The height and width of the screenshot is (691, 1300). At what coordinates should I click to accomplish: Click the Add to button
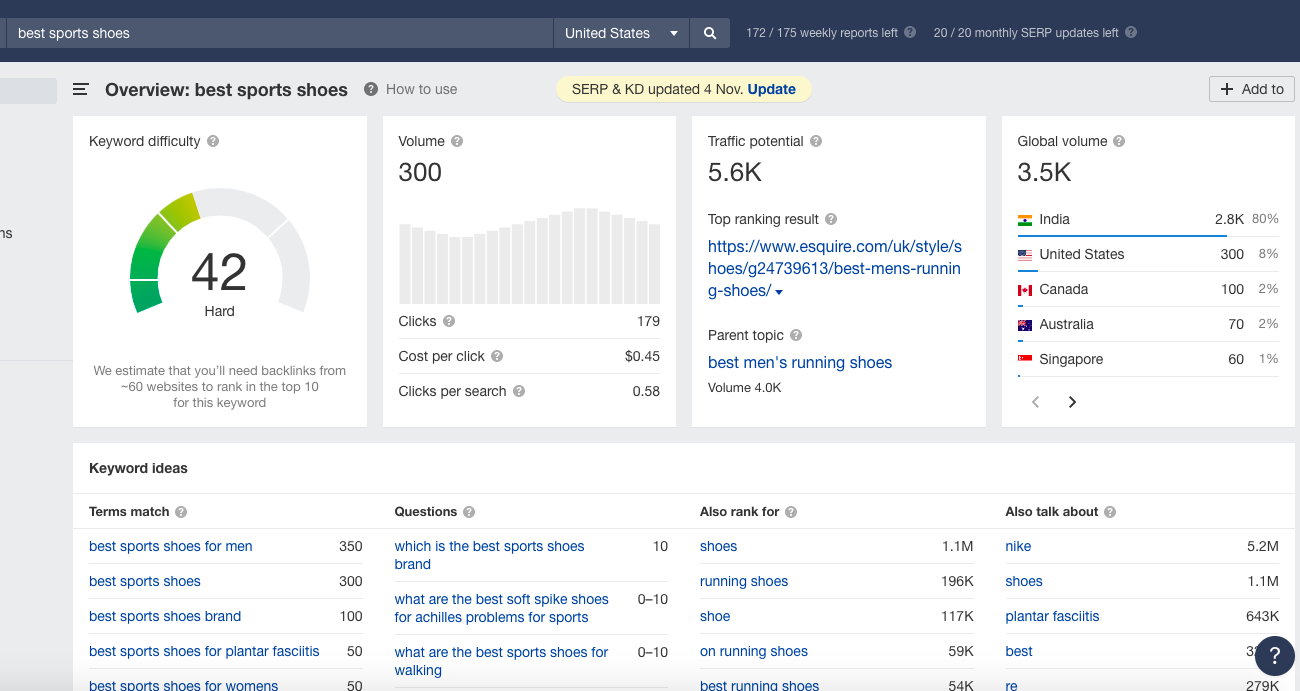tap(1252, 89)
